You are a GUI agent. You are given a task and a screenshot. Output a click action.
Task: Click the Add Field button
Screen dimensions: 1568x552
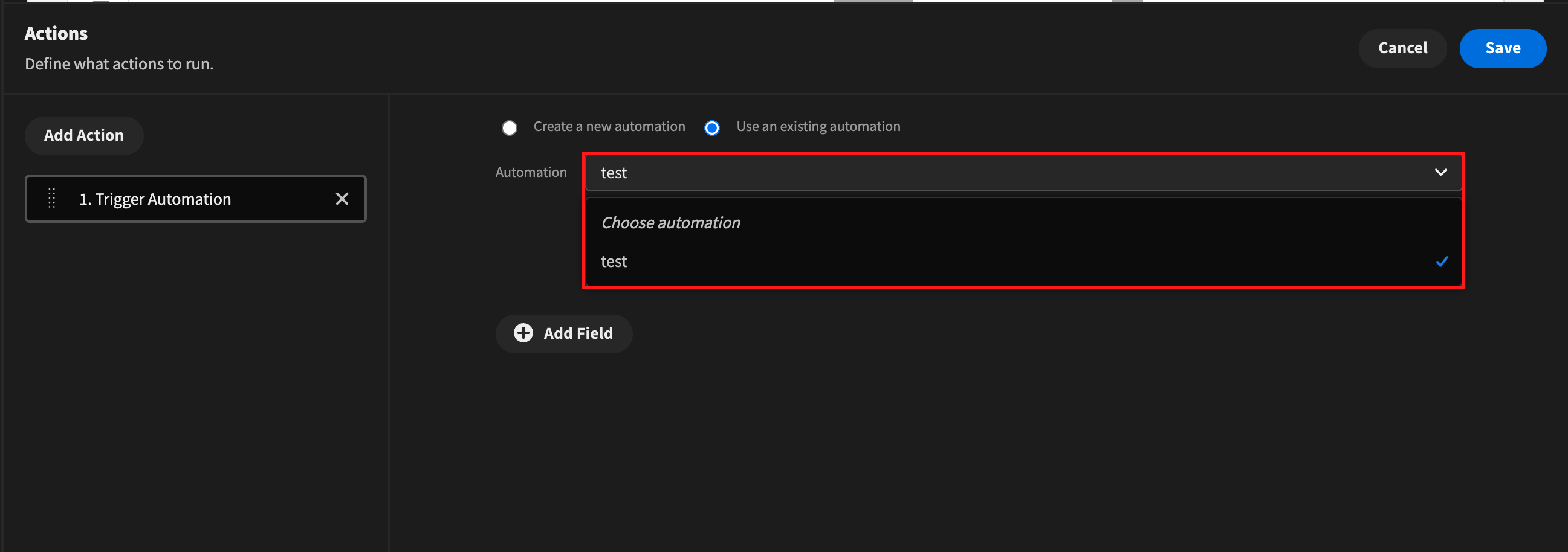563,333
